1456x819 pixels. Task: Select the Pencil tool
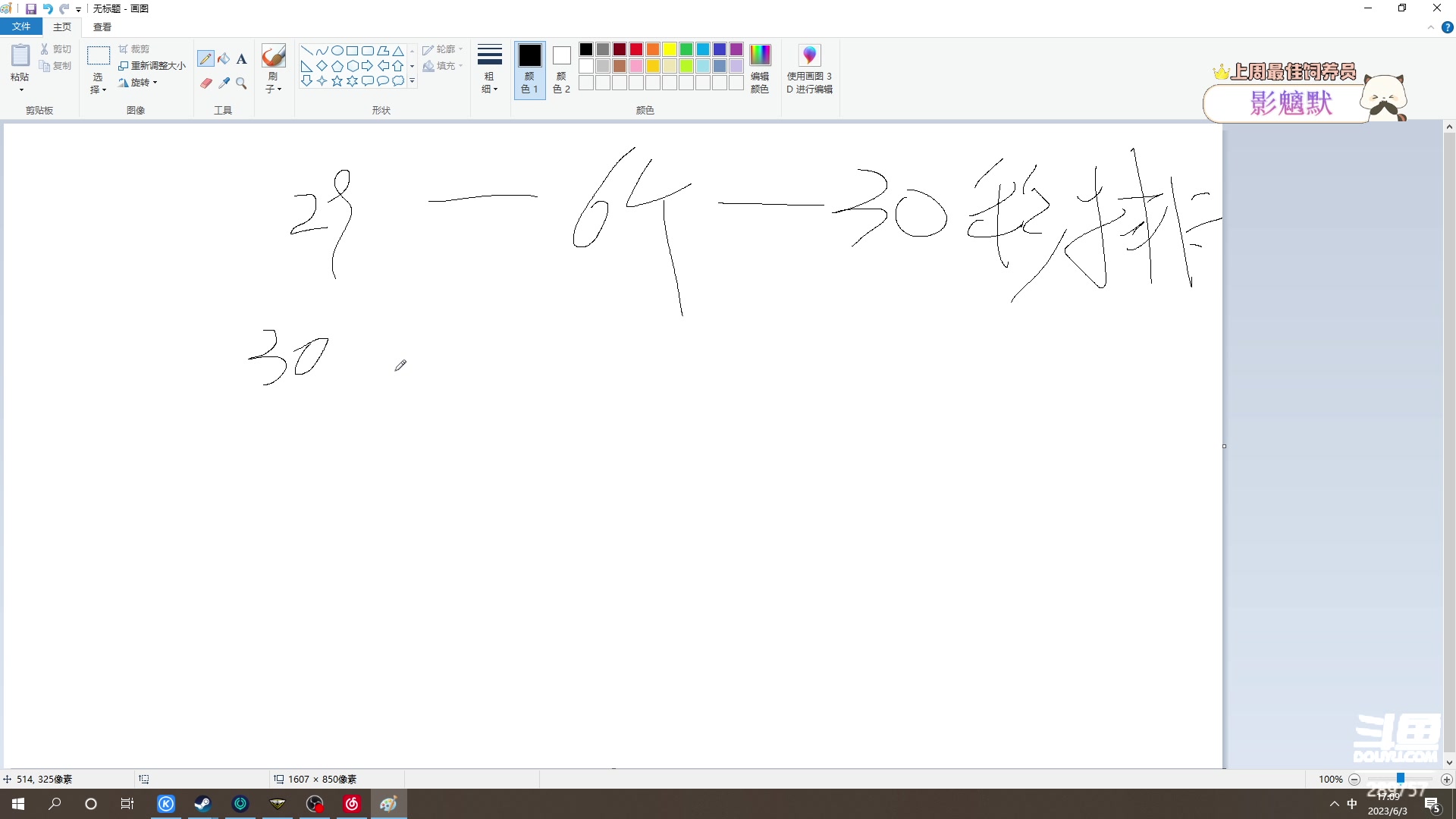click(x=206, y=58)
